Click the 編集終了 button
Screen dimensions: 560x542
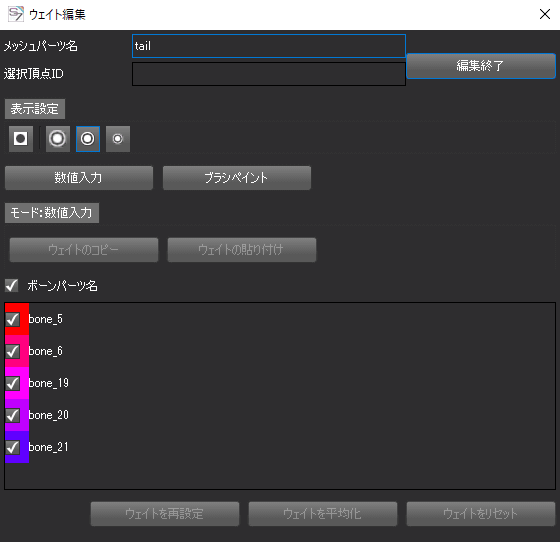481,66
